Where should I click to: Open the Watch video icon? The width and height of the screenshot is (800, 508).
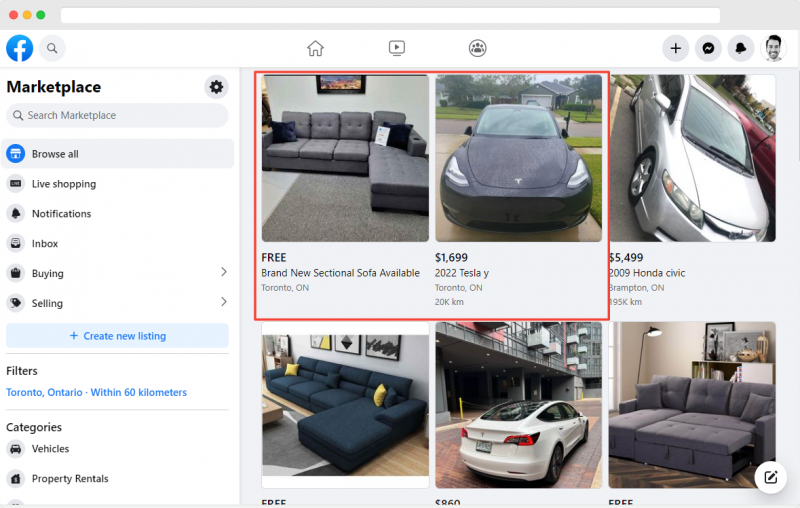point(396,48)
